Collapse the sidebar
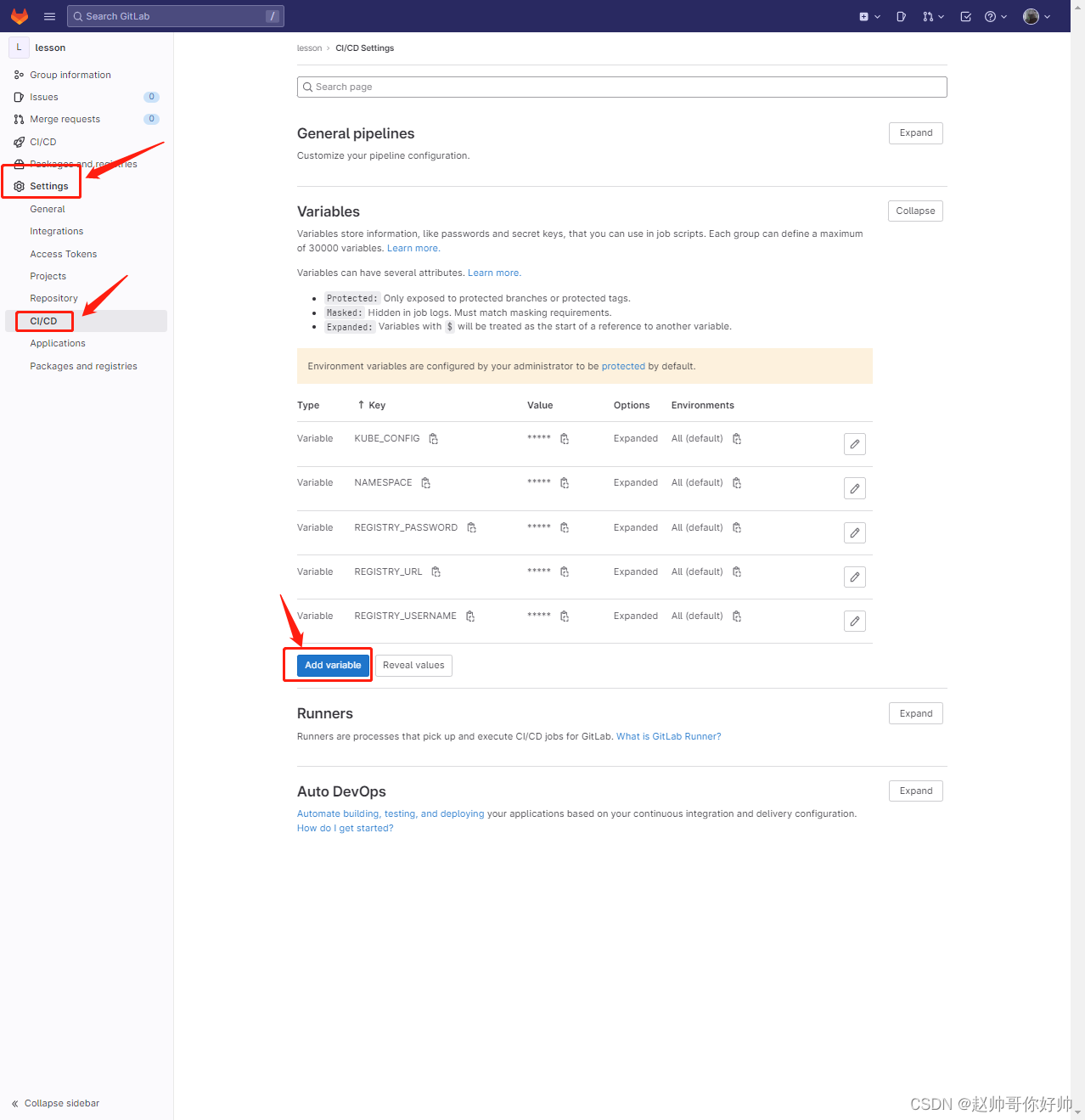 [56, 1103]
